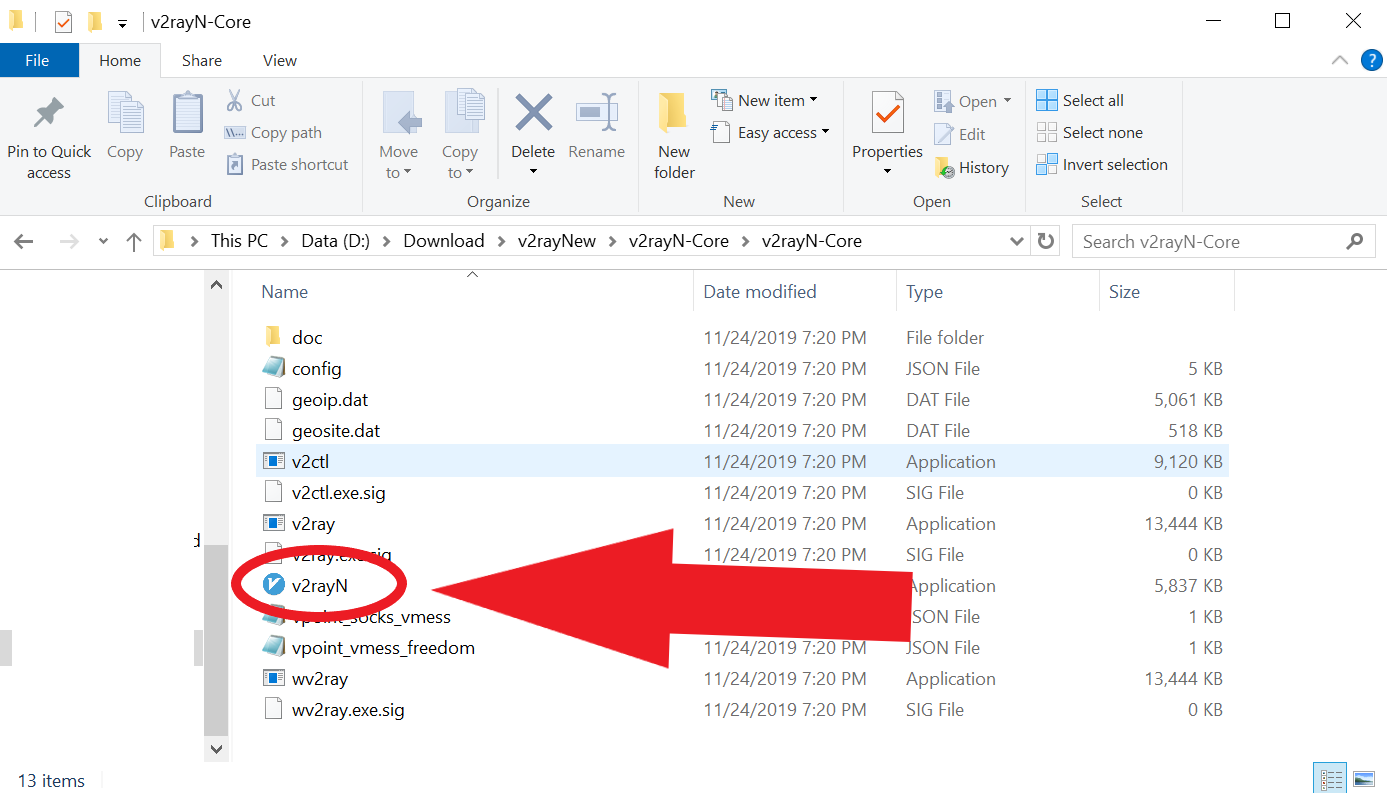The image size is (1387, 793).
Task: Switch to large thumbnails view icon
Action: pyautogui.click(x=1363, y=779)
